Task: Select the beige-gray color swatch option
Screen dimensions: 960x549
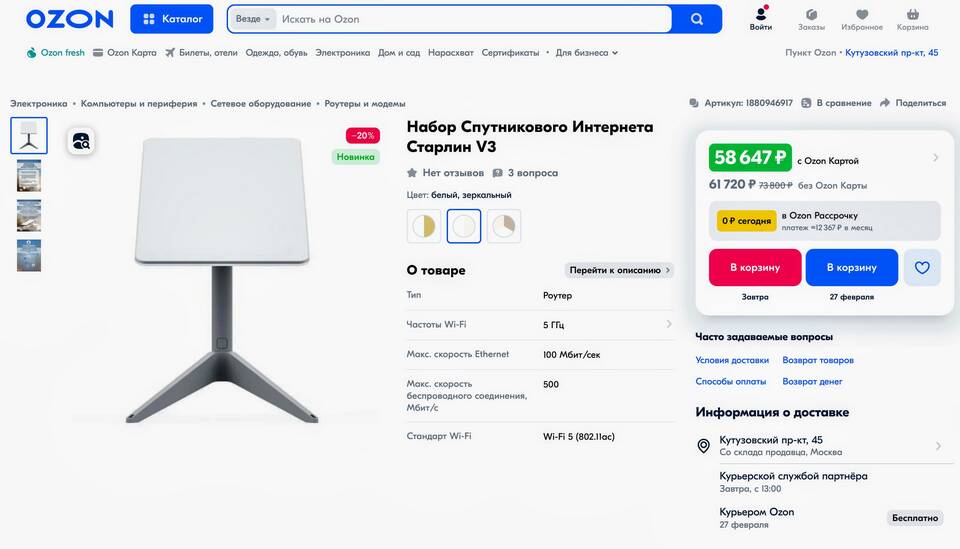Action: click(x=504, y=226)
